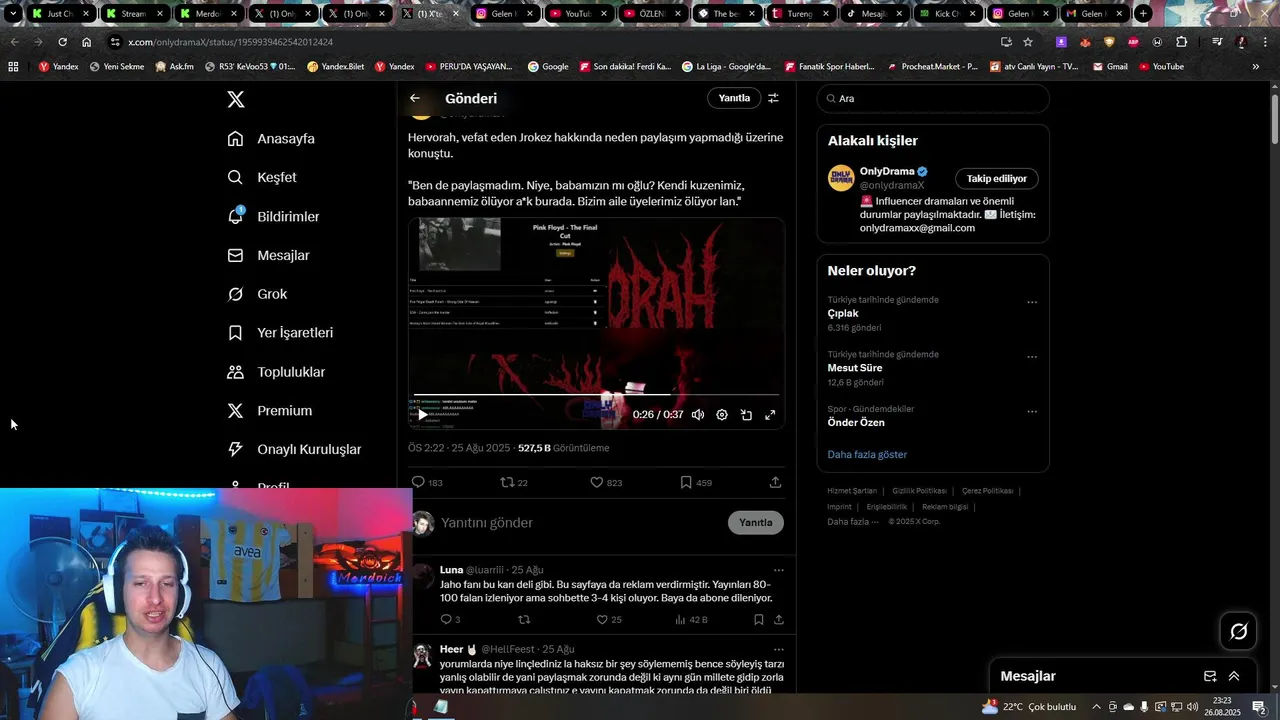Mute the video volume icon
Image resolution: width=1280 pixels, height=720 pixels.
tap(698, 415)
